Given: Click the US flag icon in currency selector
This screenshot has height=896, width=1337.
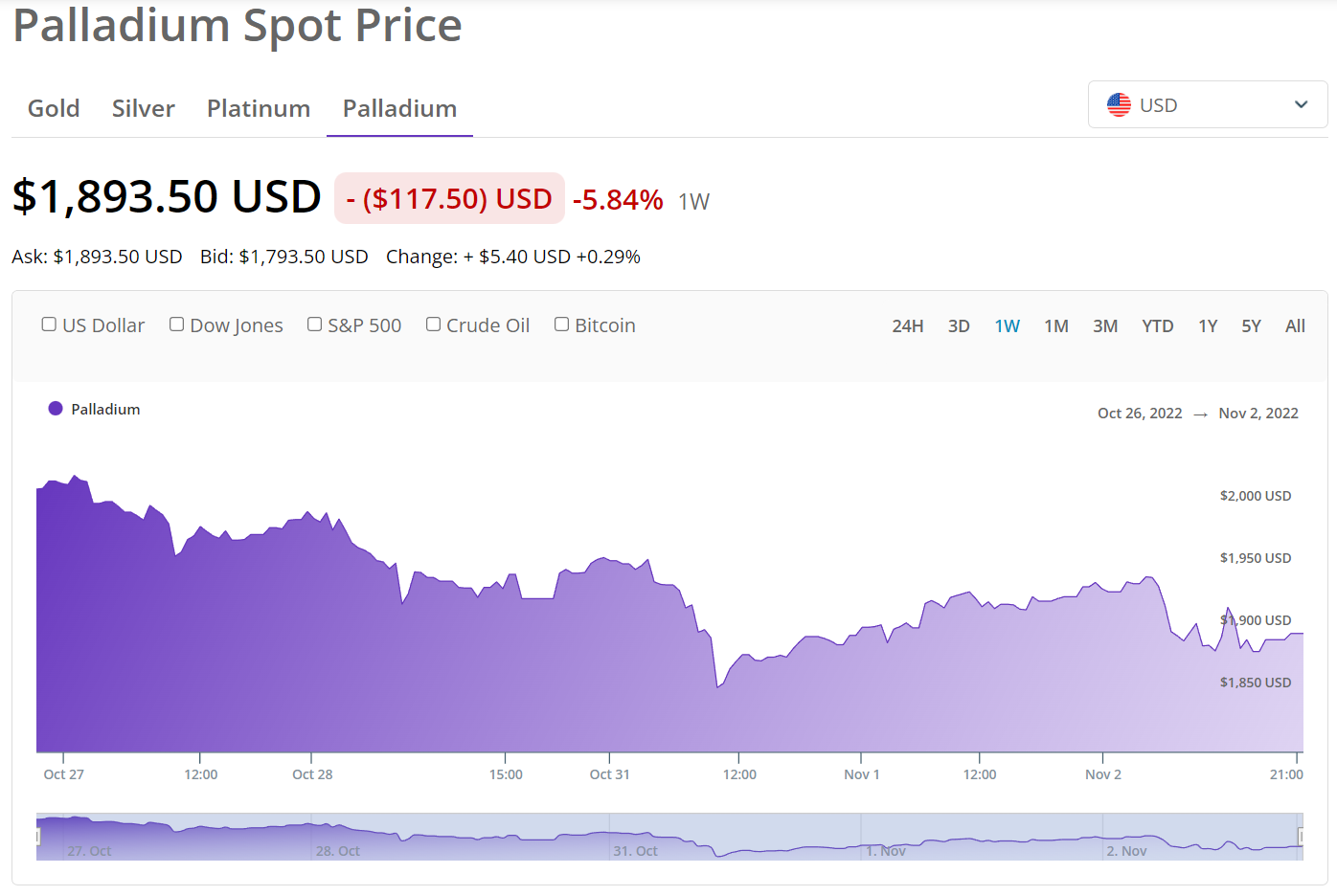Looking at the screenshot, I should pyautogui.click(x=1119, y=104).
